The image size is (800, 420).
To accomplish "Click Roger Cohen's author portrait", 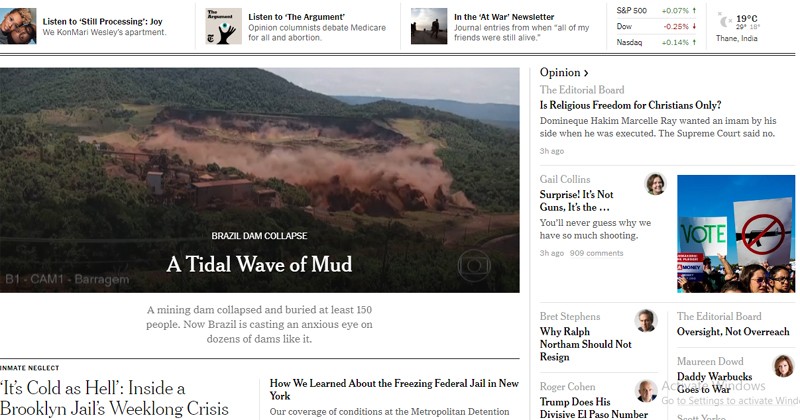I will [646, 391].
